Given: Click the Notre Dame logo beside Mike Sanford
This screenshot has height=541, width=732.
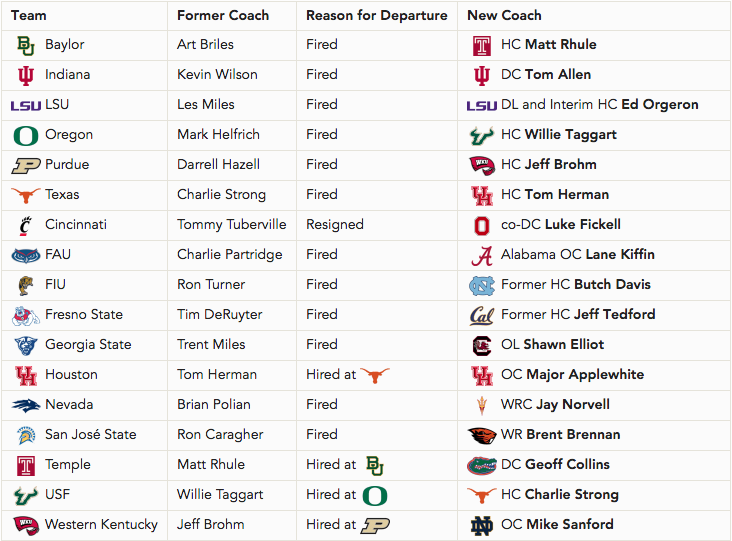Looking at the screenshot, I should [482, 526].
